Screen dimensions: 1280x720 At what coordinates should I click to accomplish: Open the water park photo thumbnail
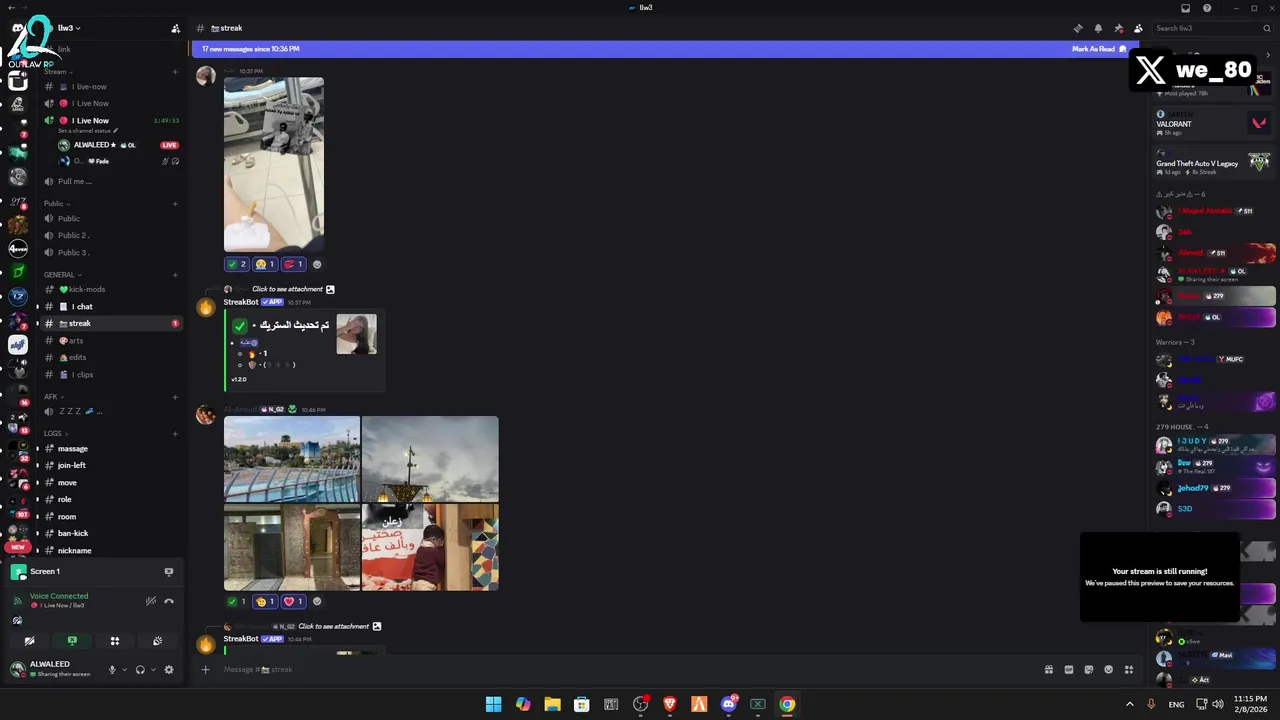(x=291, y=458)
